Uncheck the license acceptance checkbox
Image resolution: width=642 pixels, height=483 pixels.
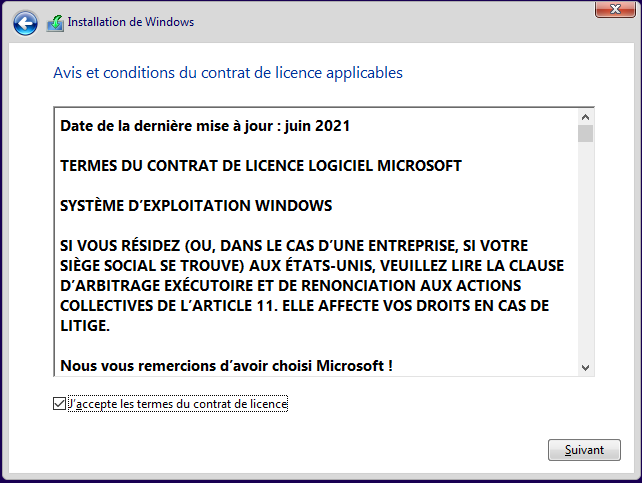tap(58, 404)
